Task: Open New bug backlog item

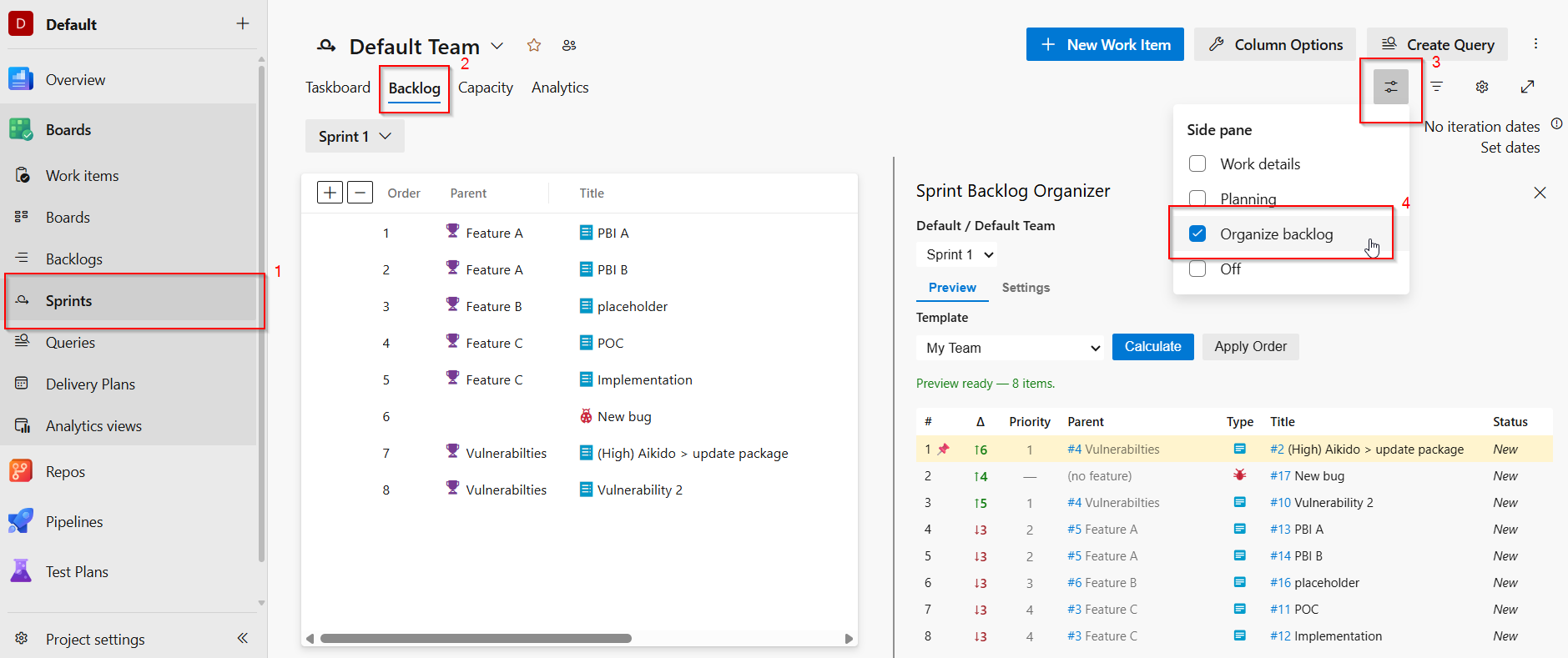Action: tap(624, 416)
